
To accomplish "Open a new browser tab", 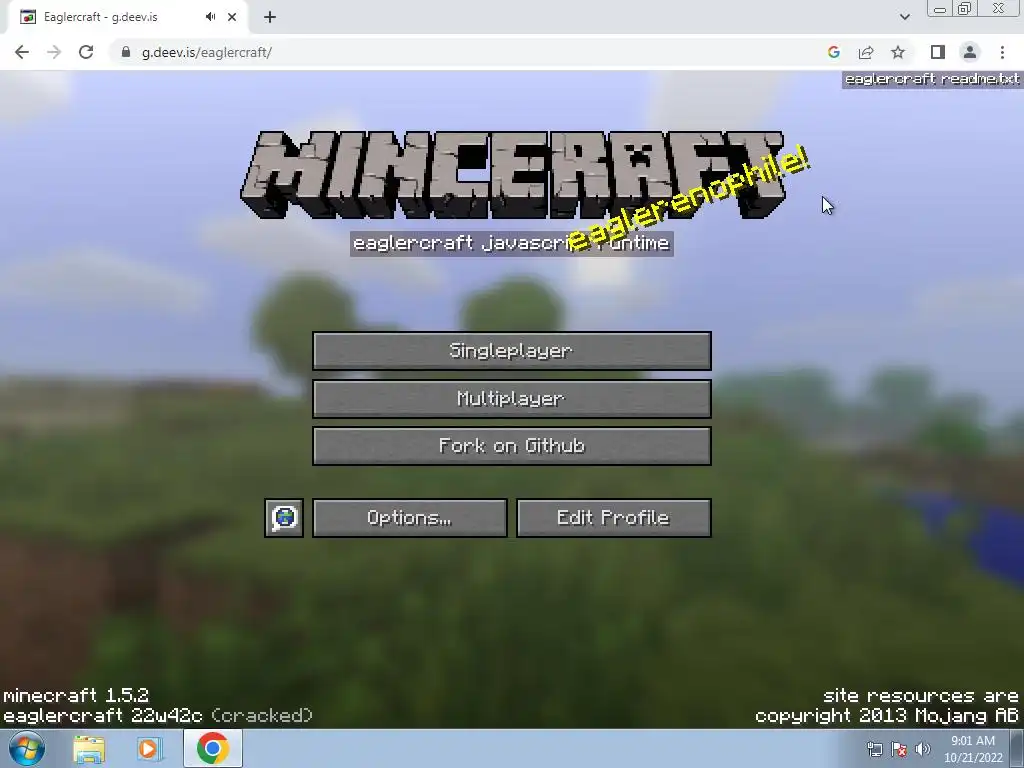I will point(270,17).
